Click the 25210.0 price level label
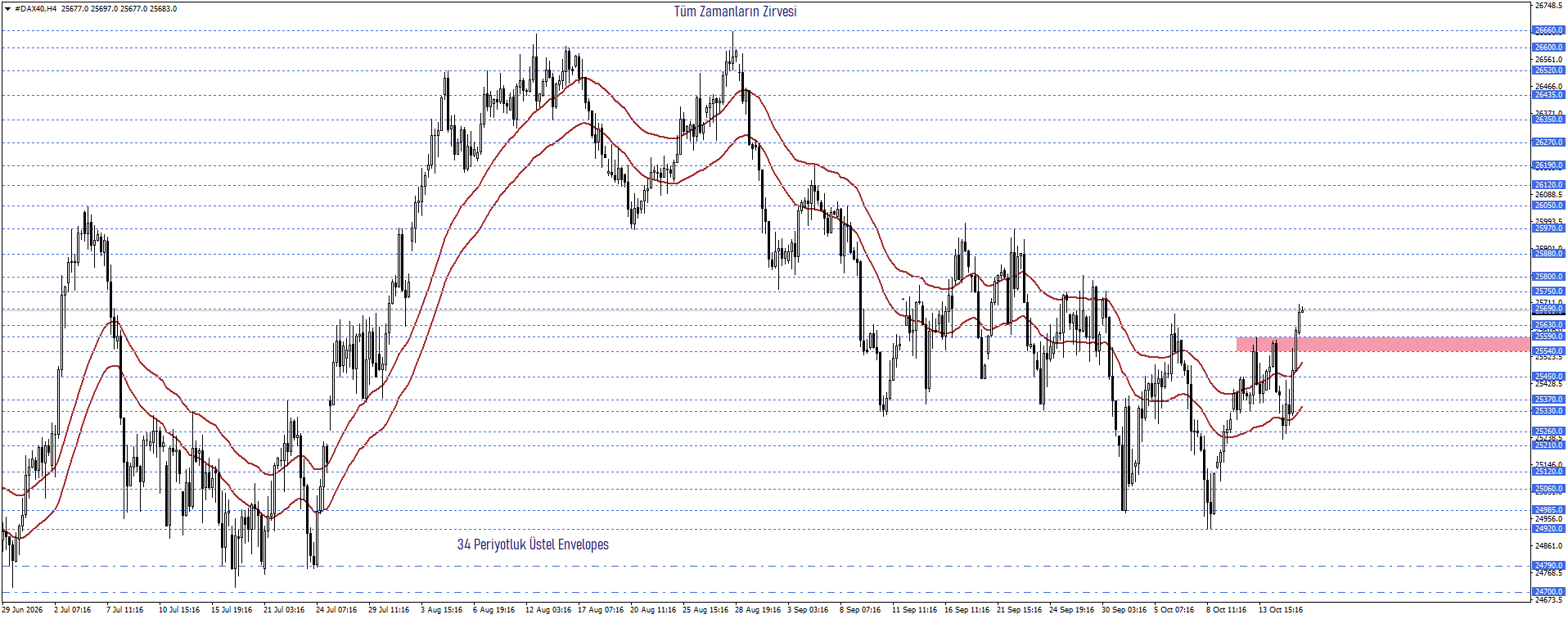 (x=1548, y=445)
